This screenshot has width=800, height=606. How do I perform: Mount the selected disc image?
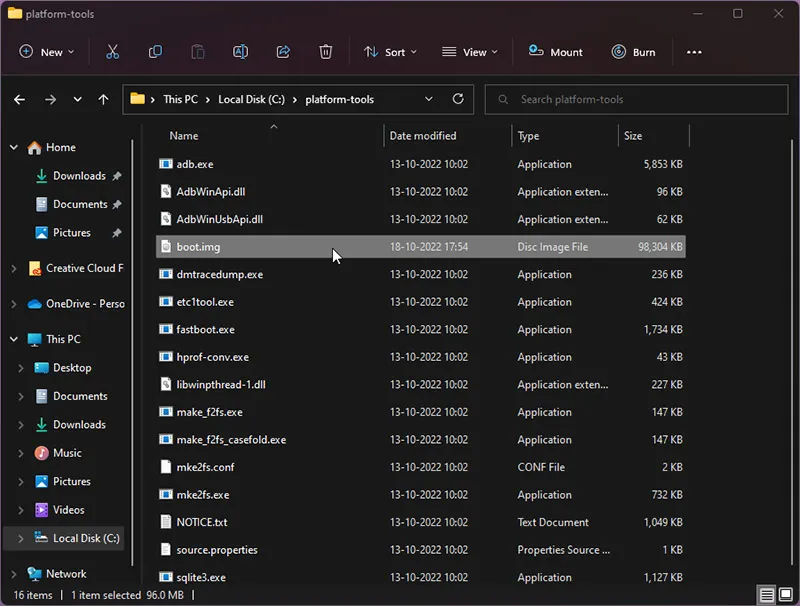[556, 52]
